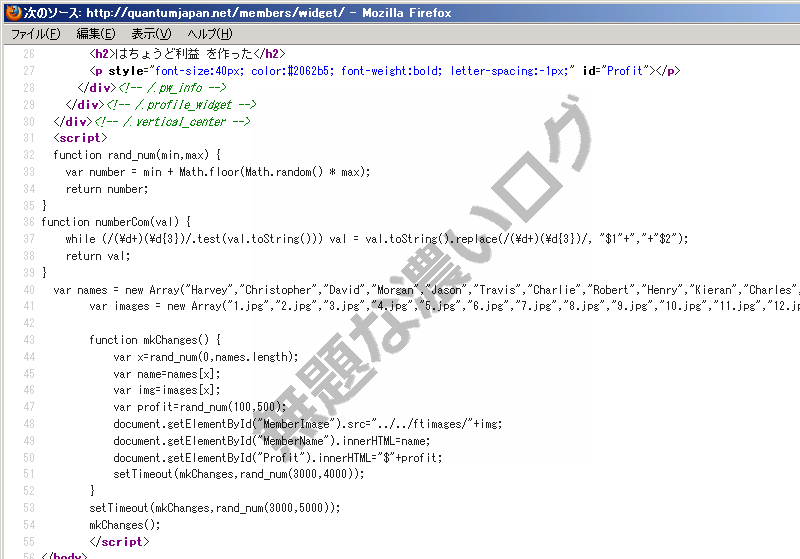Select the function rand_num(min,max) line
Viewport: 800px width, 559px height.
click(137, 155)
